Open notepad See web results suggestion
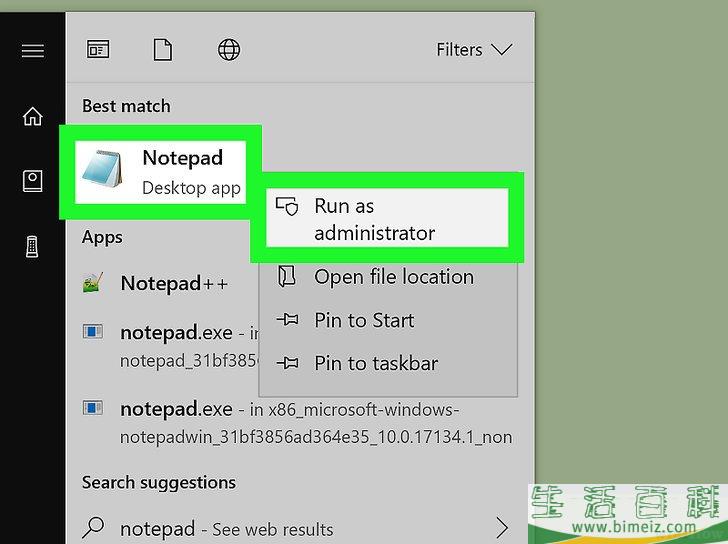728x544 pixels. coord(297,529)
